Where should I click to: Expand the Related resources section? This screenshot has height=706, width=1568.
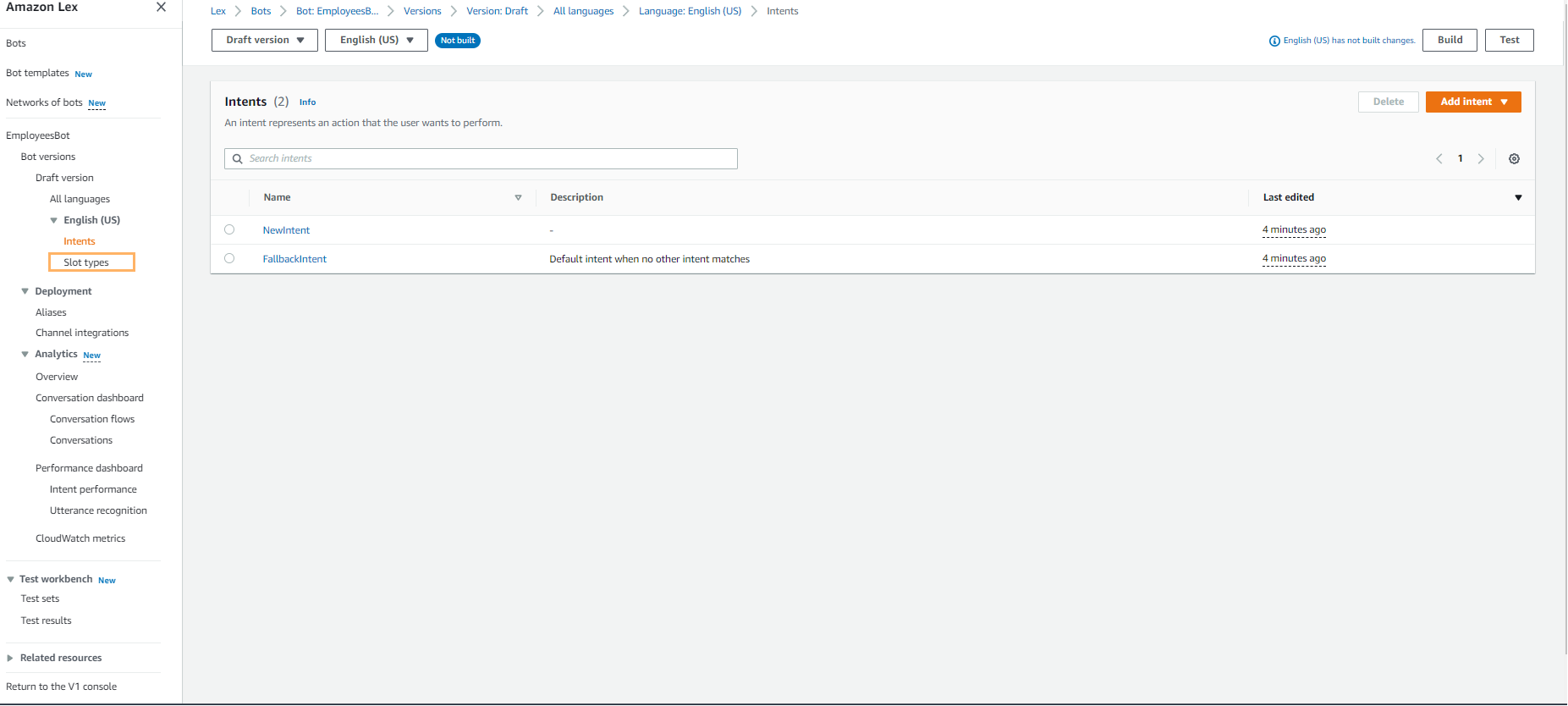(10, 658)
